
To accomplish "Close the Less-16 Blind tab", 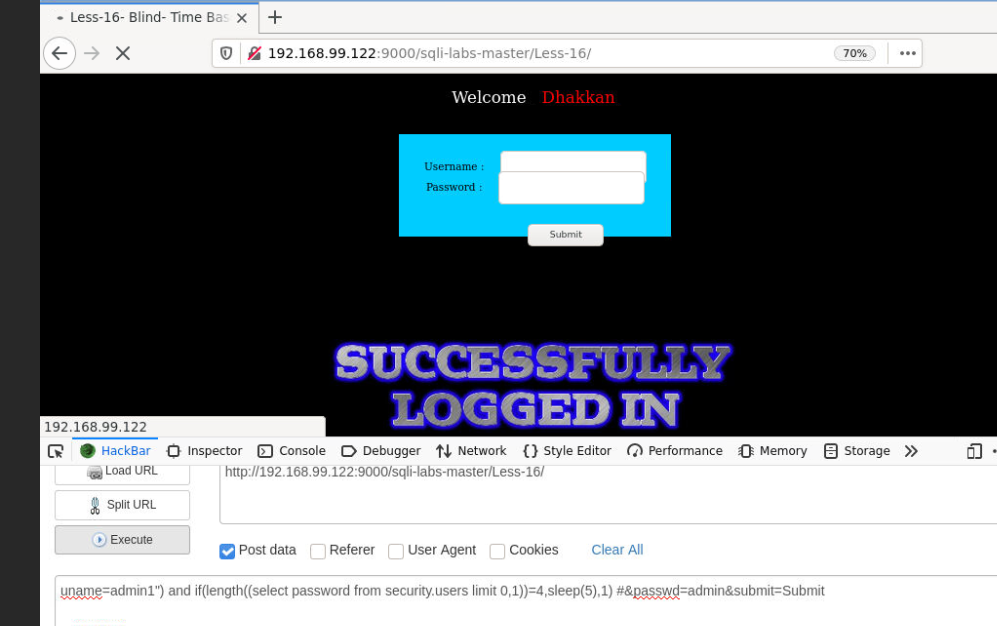I will coord(242,18).
